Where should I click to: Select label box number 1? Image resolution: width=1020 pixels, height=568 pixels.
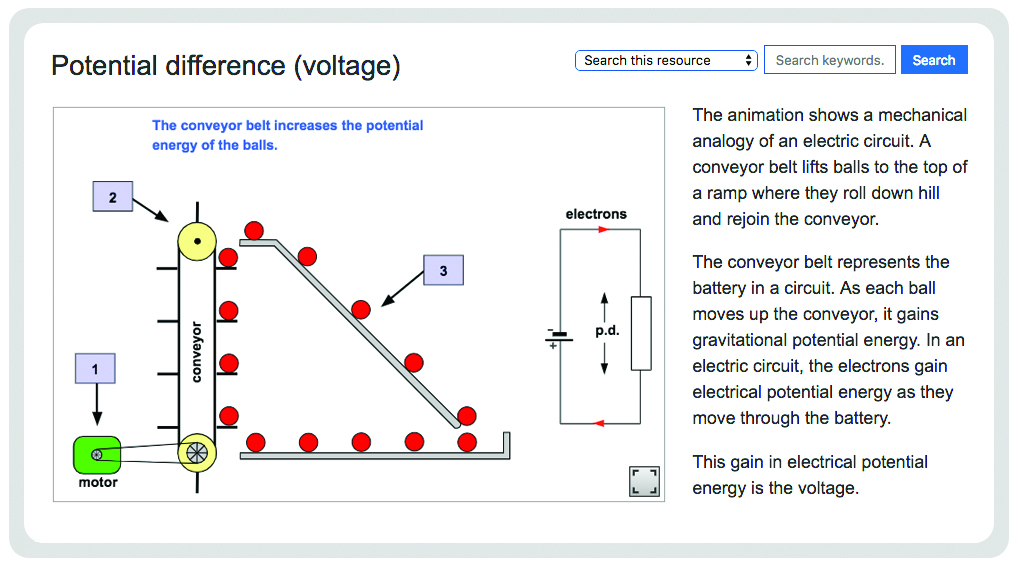click(95, 369)
